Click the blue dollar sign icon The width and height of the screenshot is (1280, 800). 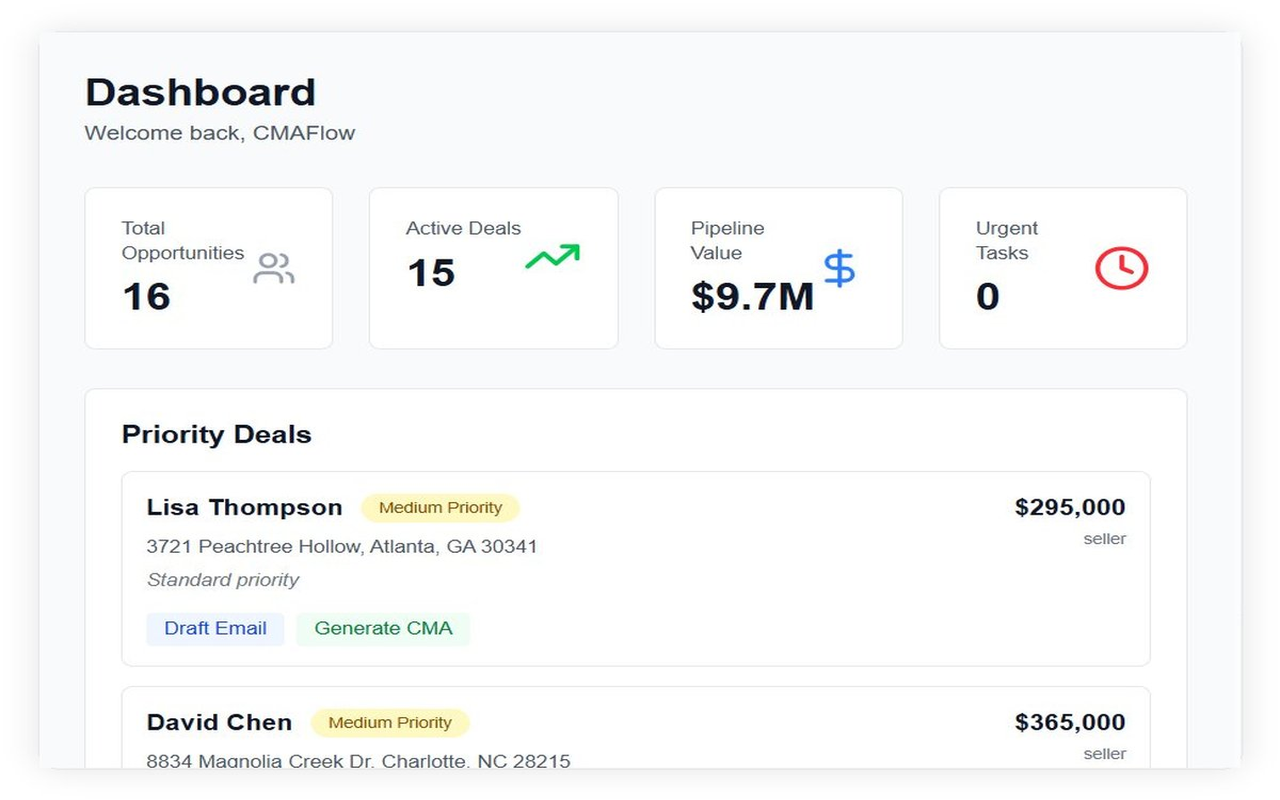[839, 268]
